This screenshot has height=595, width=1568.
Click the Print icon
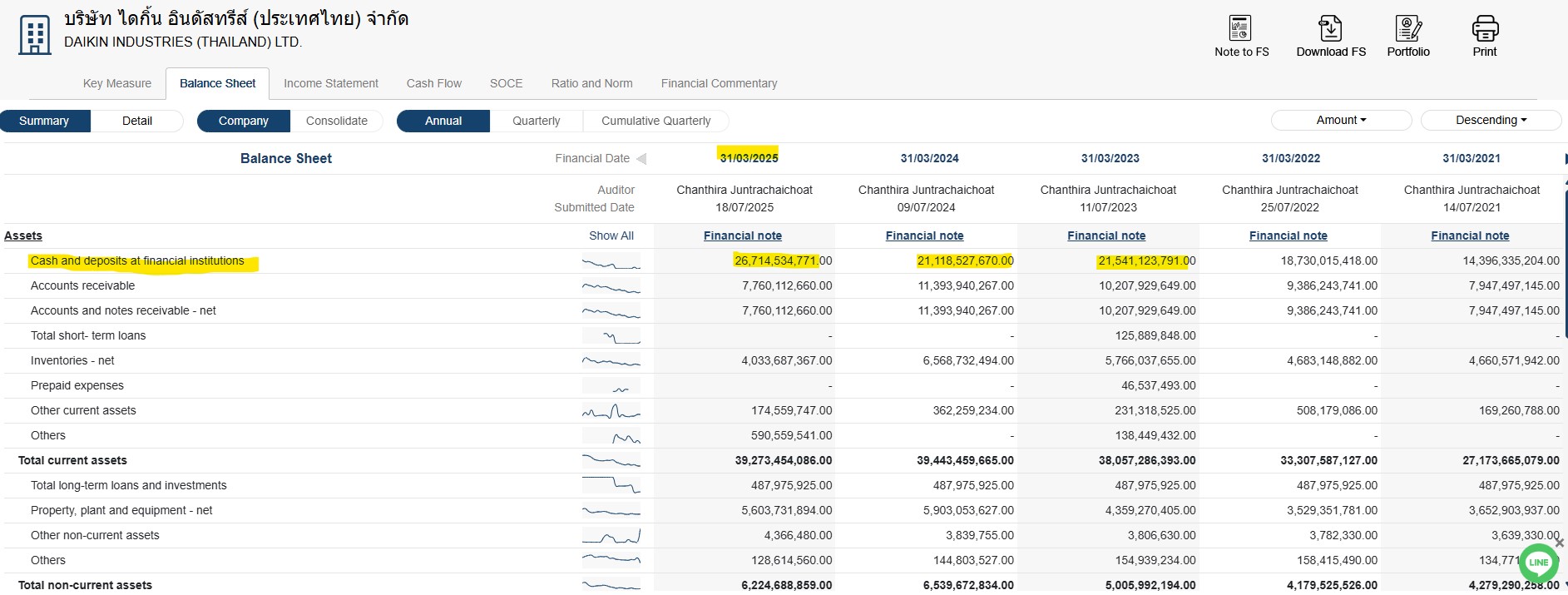pyautogui.click(x=1485, y=29)
